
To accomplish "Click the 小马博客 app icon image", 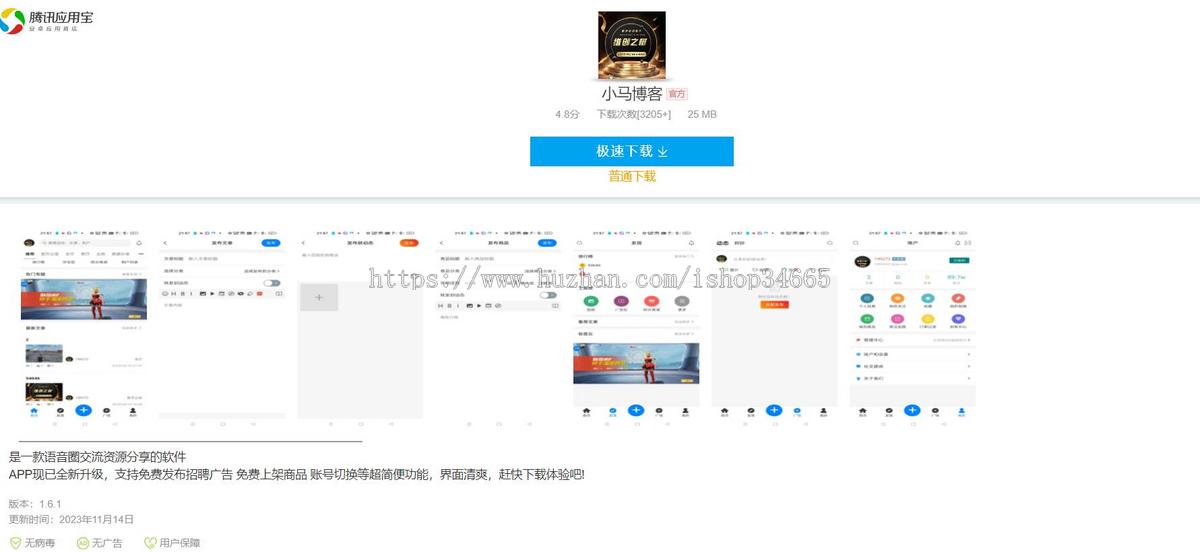I will [632, 45].
